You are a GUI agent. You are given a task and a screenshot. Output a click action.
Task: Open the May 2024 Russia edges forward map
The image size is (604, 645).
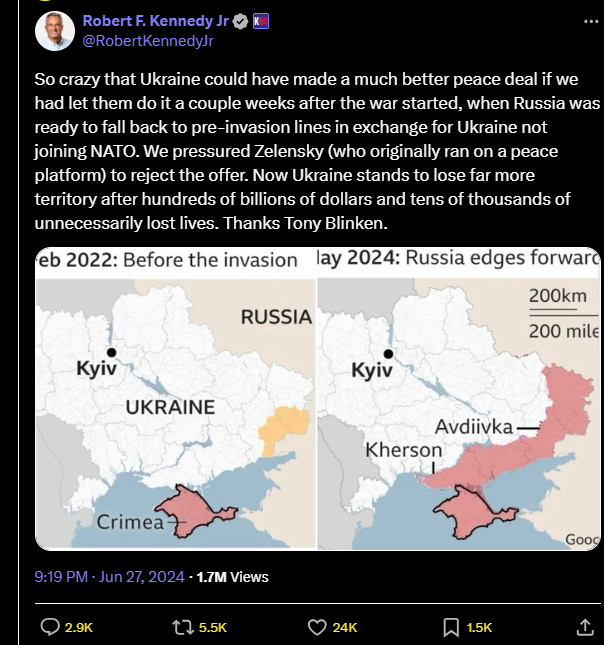(459, 398)
